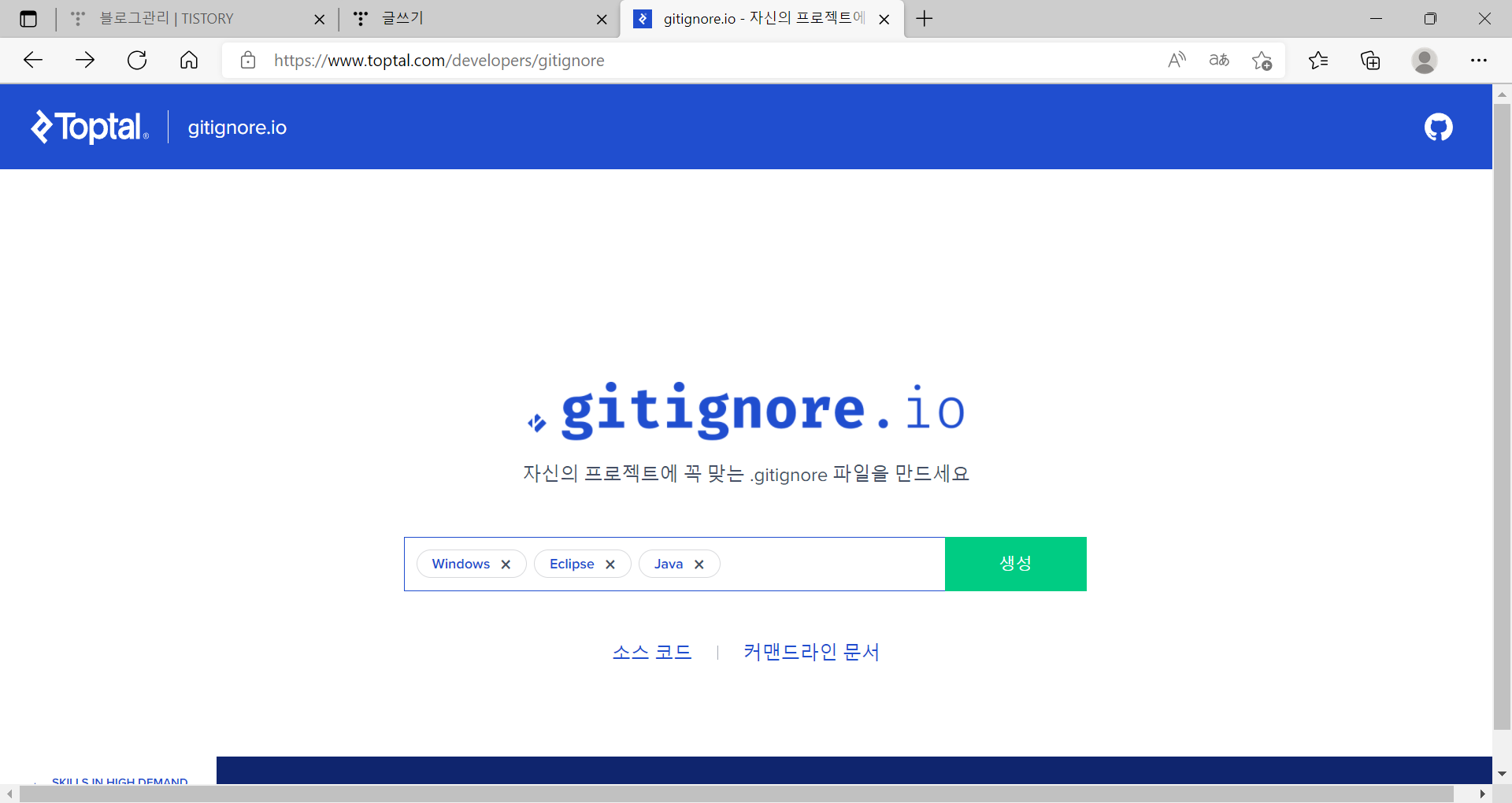Image resolution: width=1512 pixels, height=803 pixels.
Task: Click vertical scrollbar up arrow
Action: coord(1502,94)
